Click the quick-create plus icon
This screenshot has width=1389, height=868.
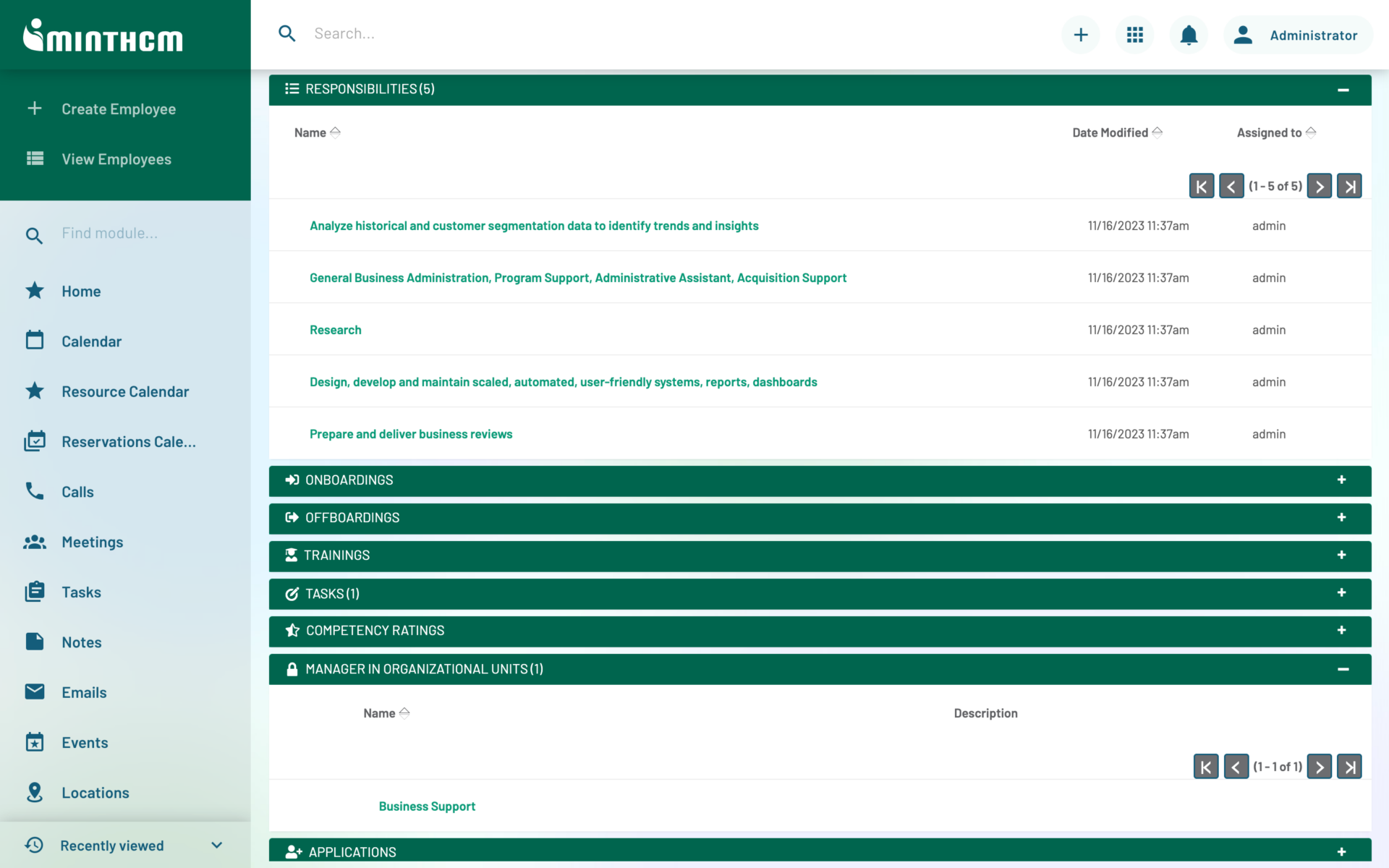pyautogui.click(x=1080, y=34)
